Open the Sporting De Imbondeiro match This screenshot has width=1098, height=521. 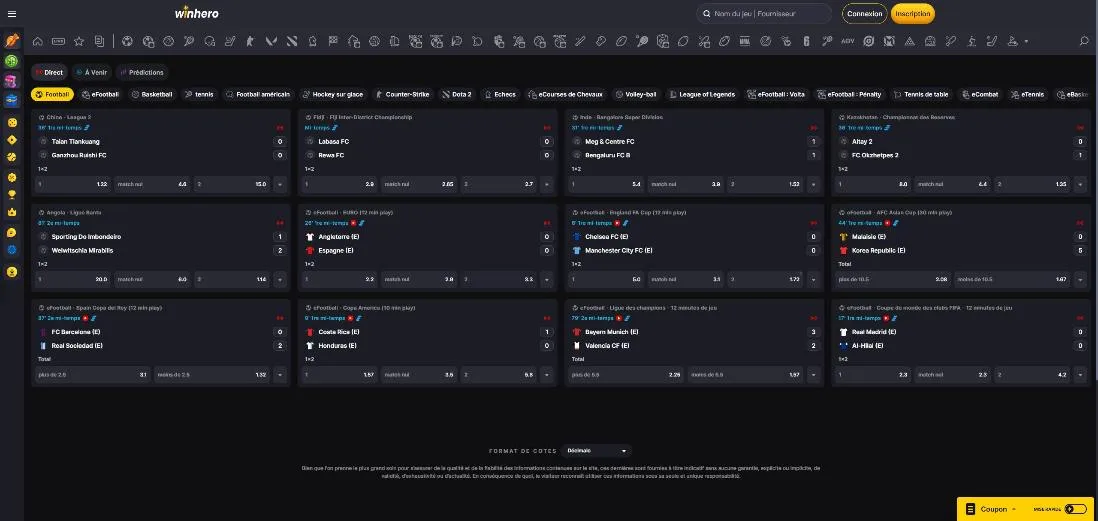coord(86,237)
